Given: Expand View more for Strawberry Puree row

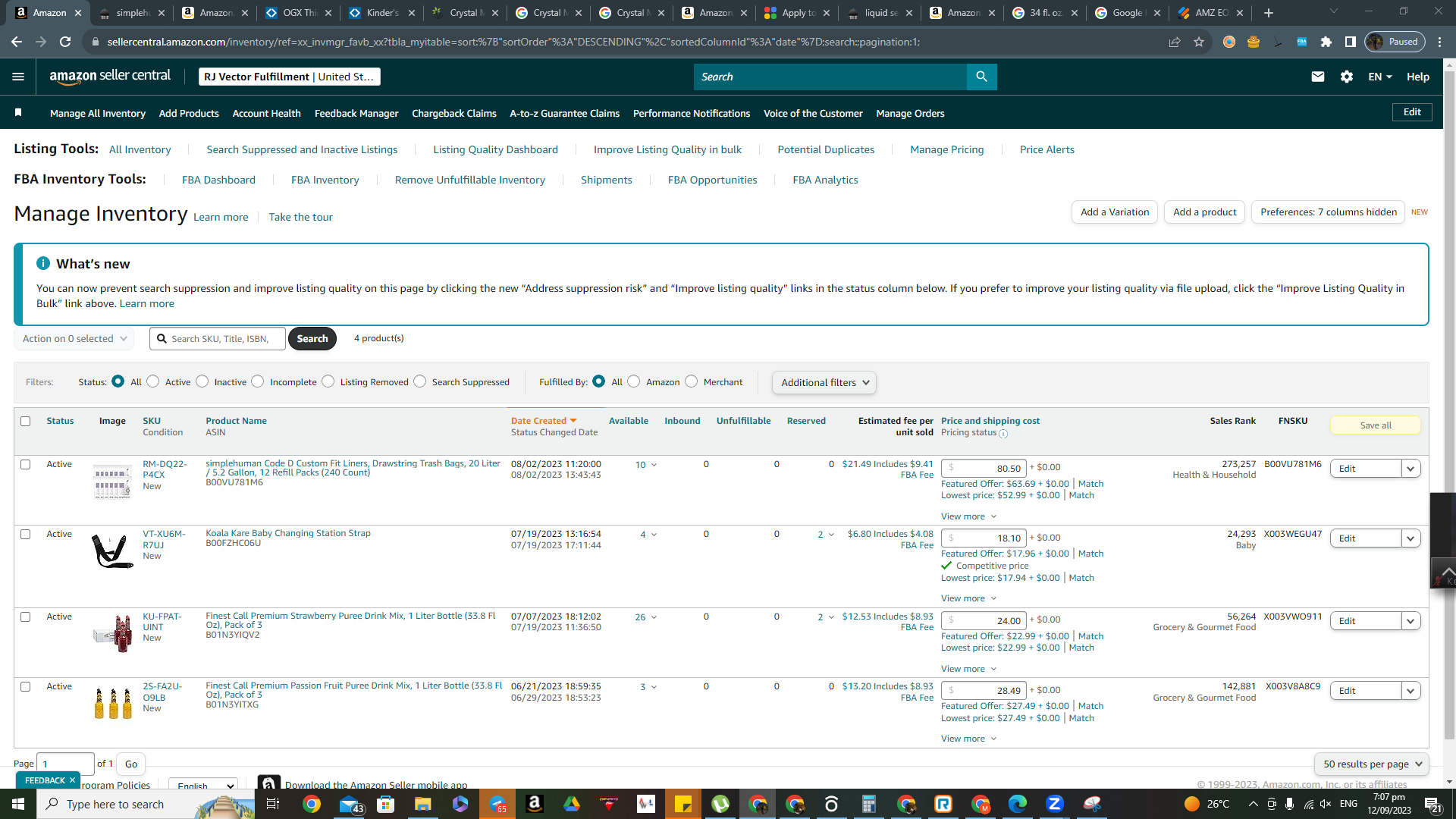Looking at the screenshot, I should click(x=969, y=669).
